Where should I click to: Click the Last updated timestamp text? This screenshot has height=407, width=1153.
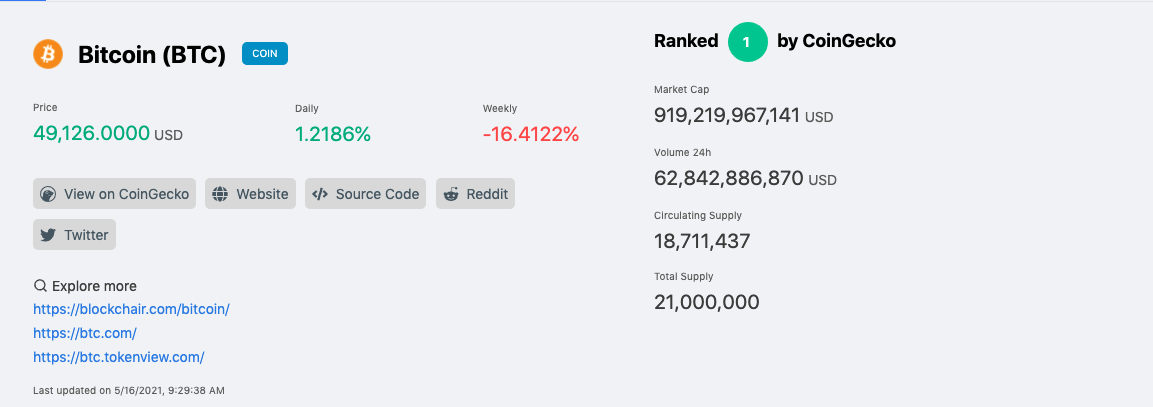[129, 390]
